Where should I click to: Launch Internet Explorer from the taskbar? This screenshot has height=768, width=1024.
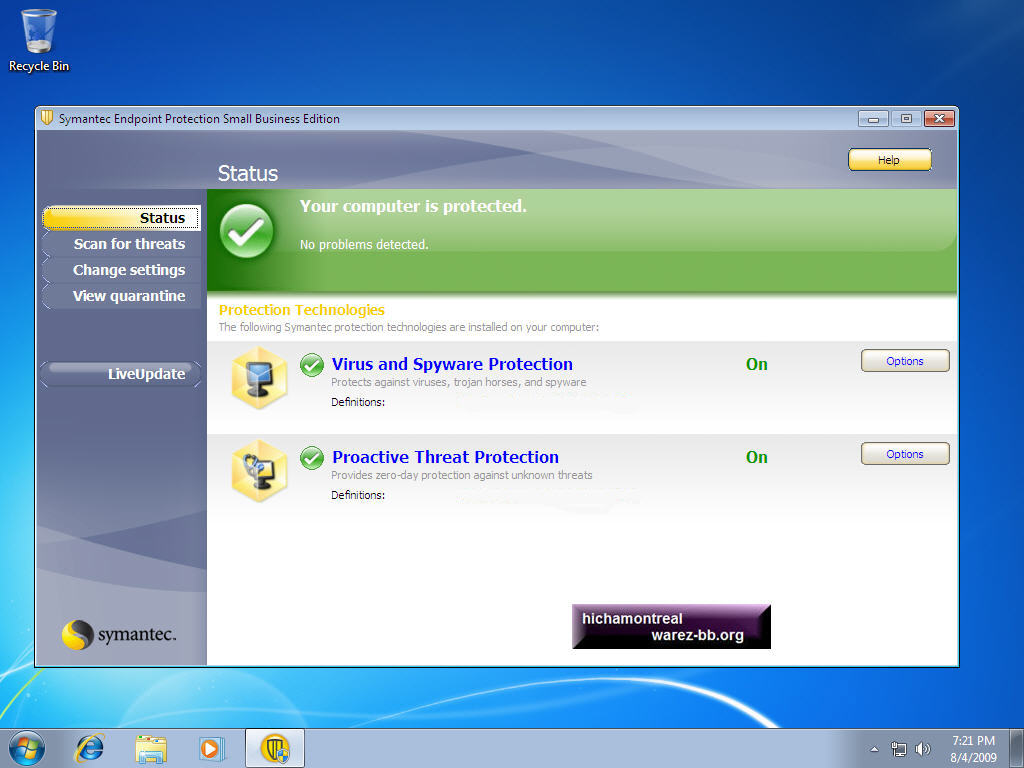(89, 748)
